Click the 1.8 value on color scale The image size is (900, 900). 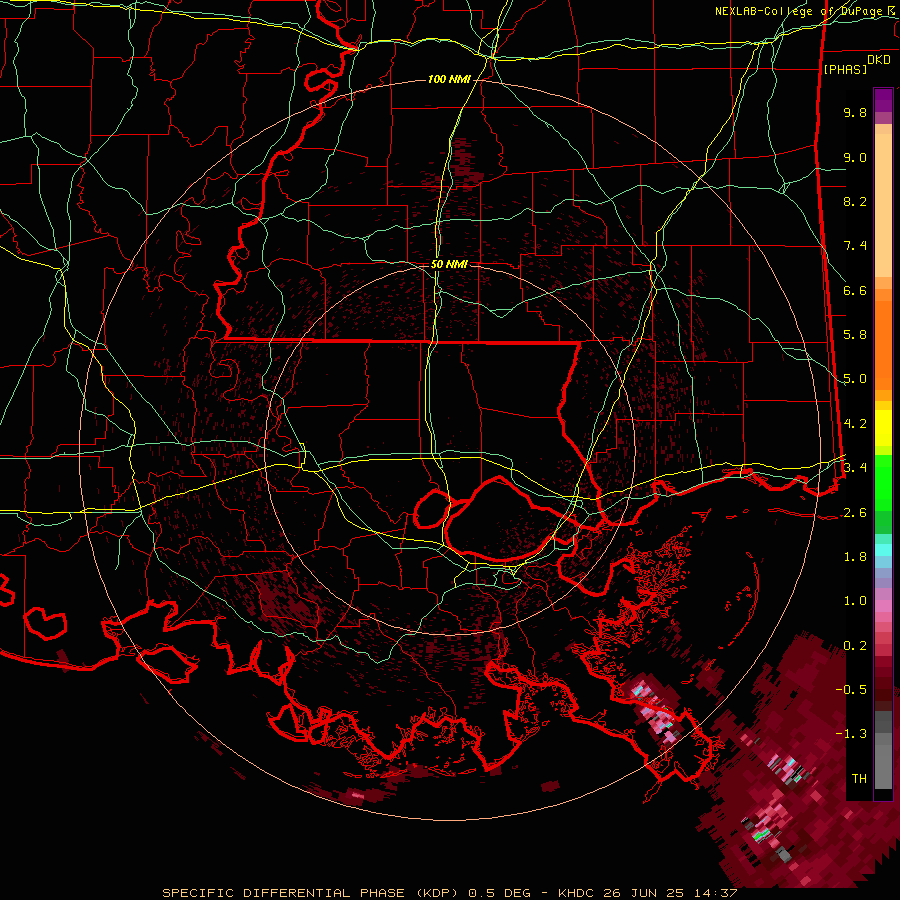pos(855,557)
